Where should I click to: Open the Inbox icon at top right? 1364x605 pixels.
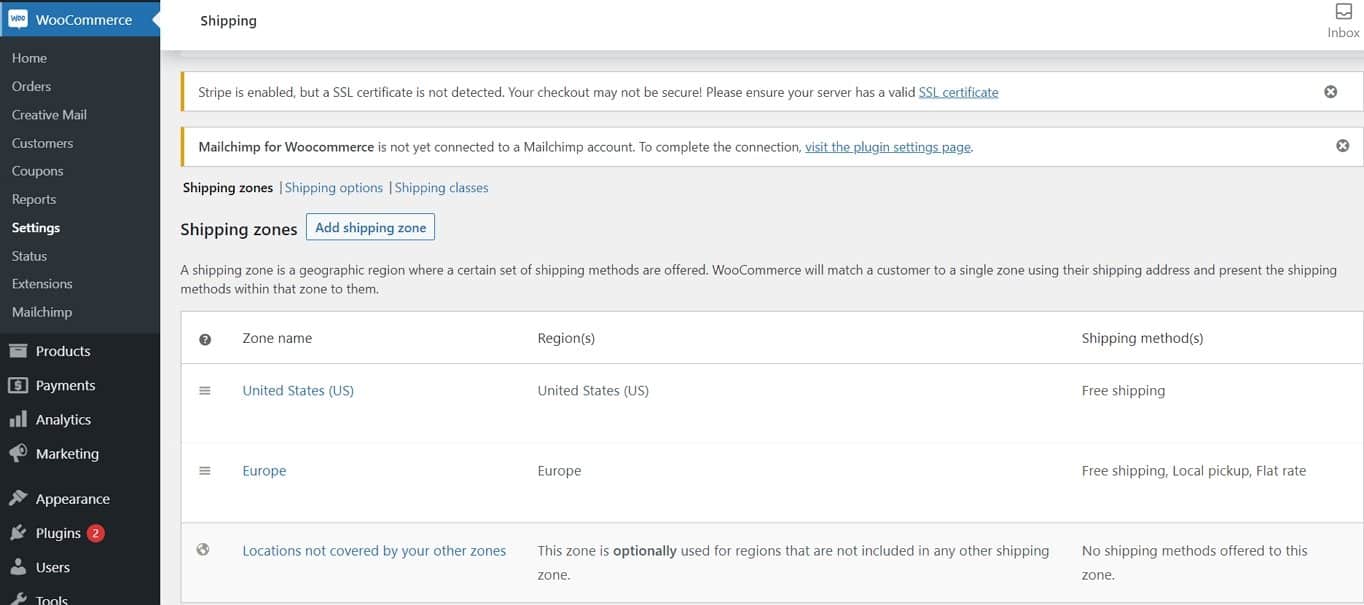(1343, 11)
